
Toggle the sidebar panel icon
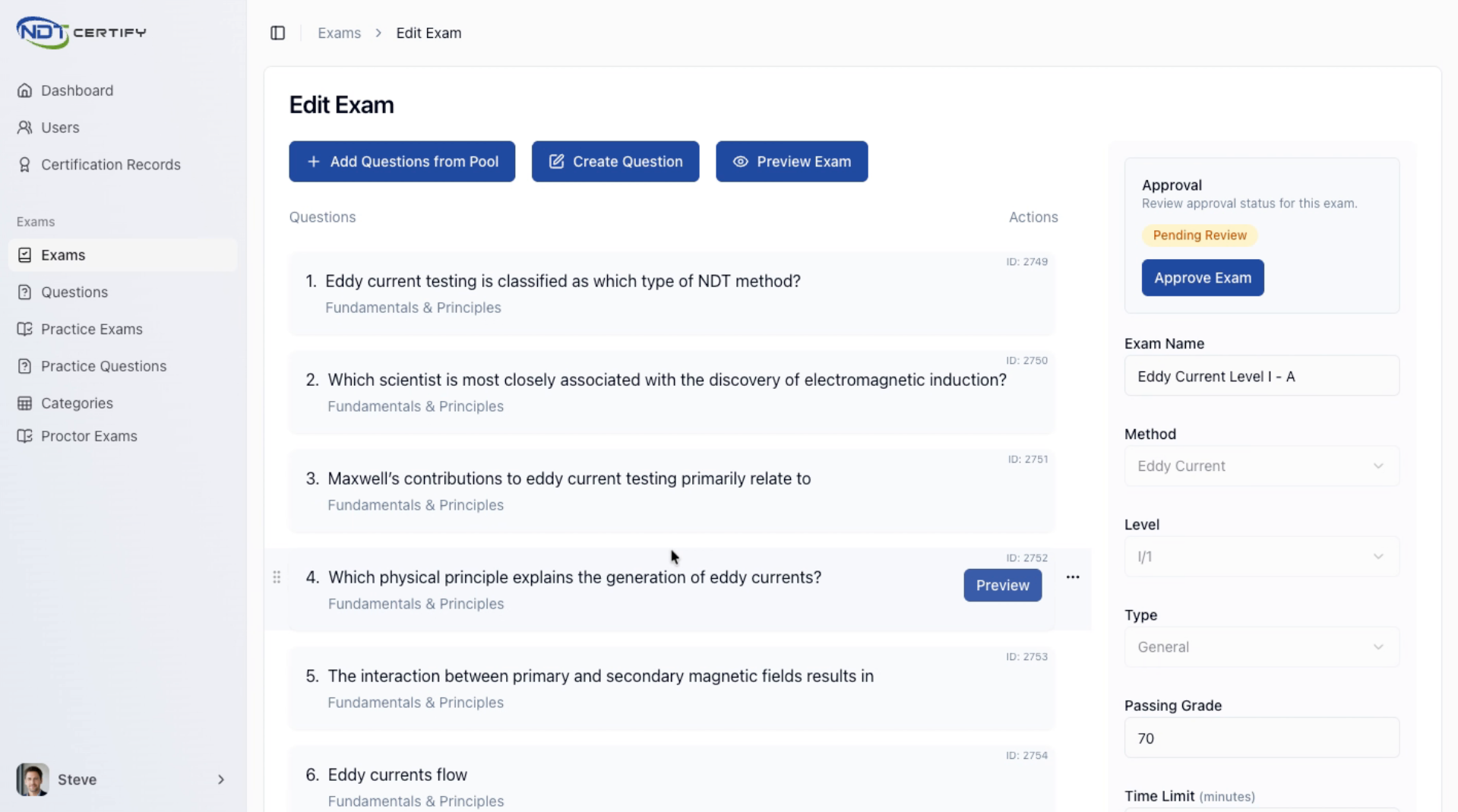[x=278, y=33]
